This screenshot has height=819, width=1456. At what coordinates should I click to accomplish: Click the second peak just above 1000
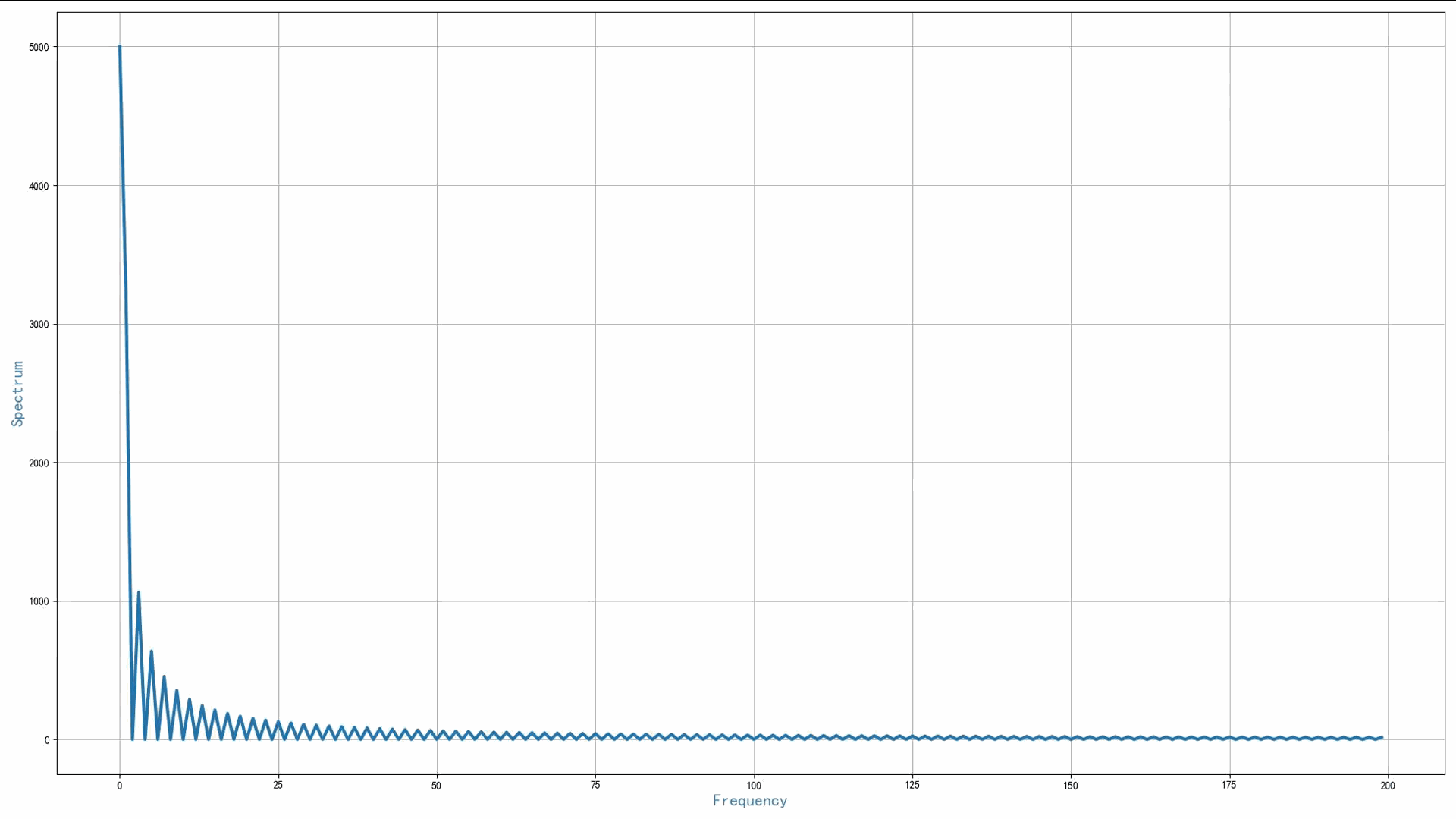click(x=139, y=593)
